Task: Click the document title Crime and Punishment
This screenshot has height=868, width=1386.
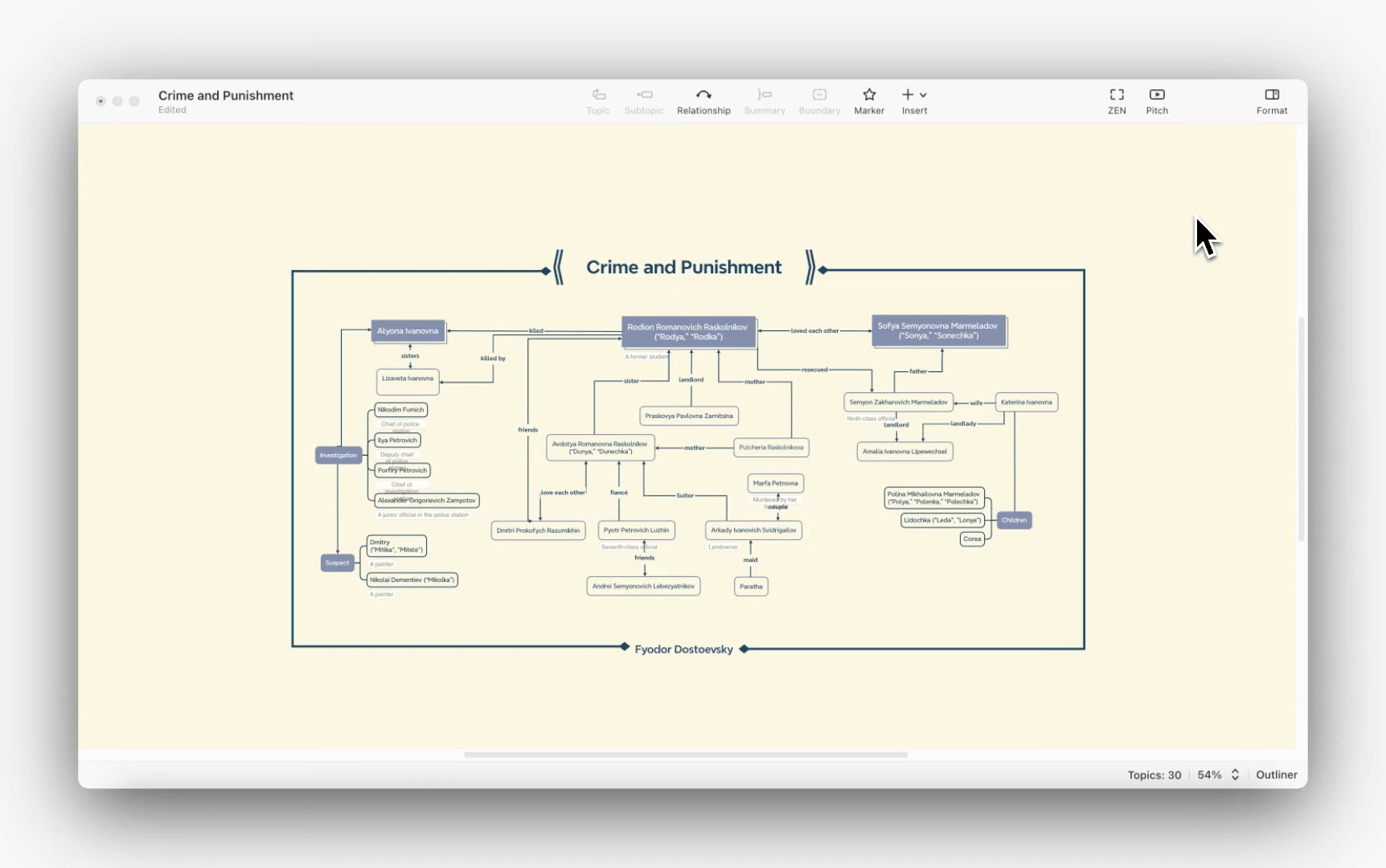Action: pyautogui.click(x=226, y=96)
